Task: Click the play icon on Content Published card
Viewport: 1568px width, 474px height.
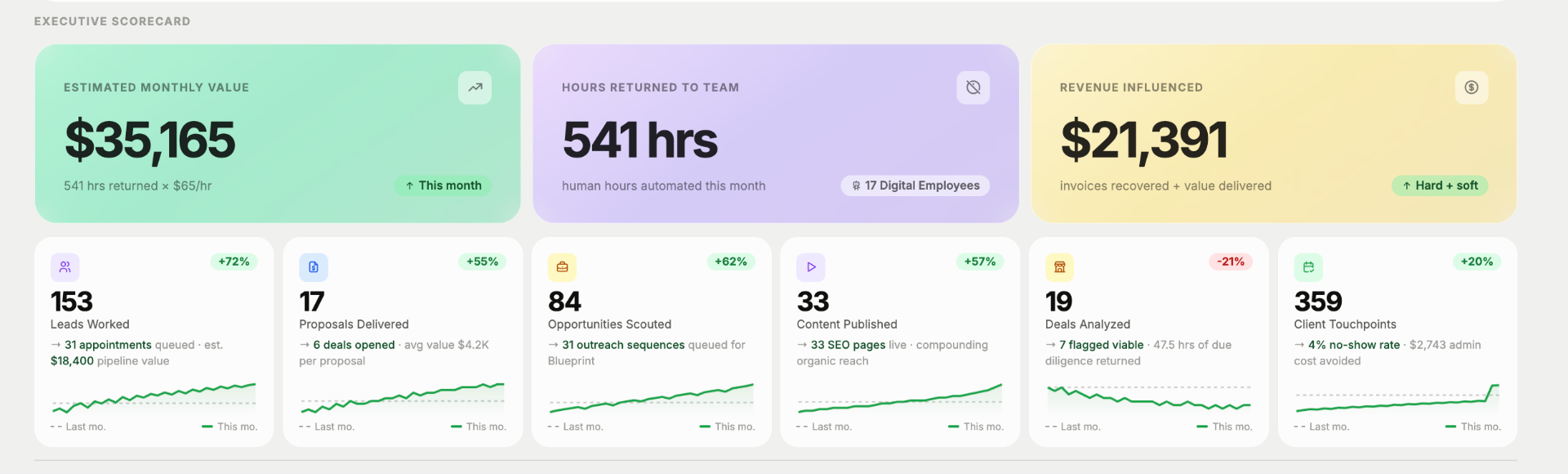Action: 811,267
